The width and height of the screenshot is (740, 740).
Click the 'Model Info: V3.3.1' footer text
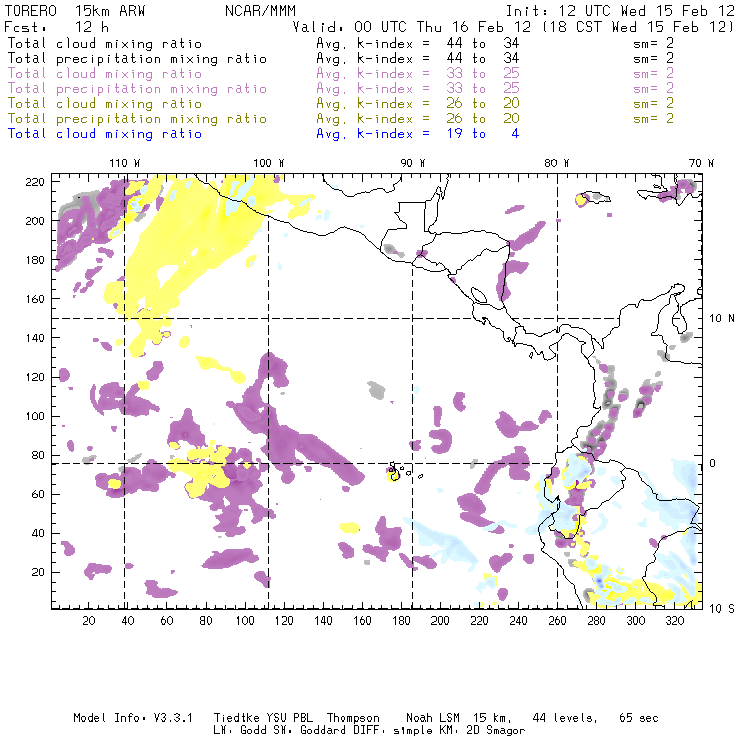(133, 718)
